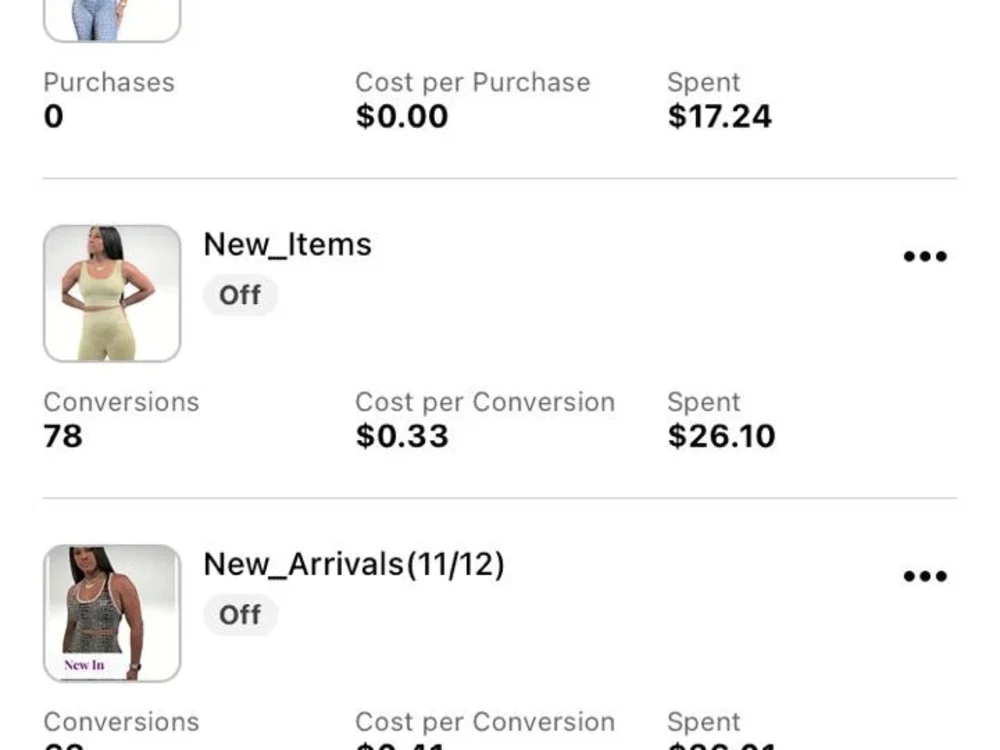Screen dimensions: 1000x750
Task: Tap the Purchases label in the top campaign
Action: click(x=109, y=82)
